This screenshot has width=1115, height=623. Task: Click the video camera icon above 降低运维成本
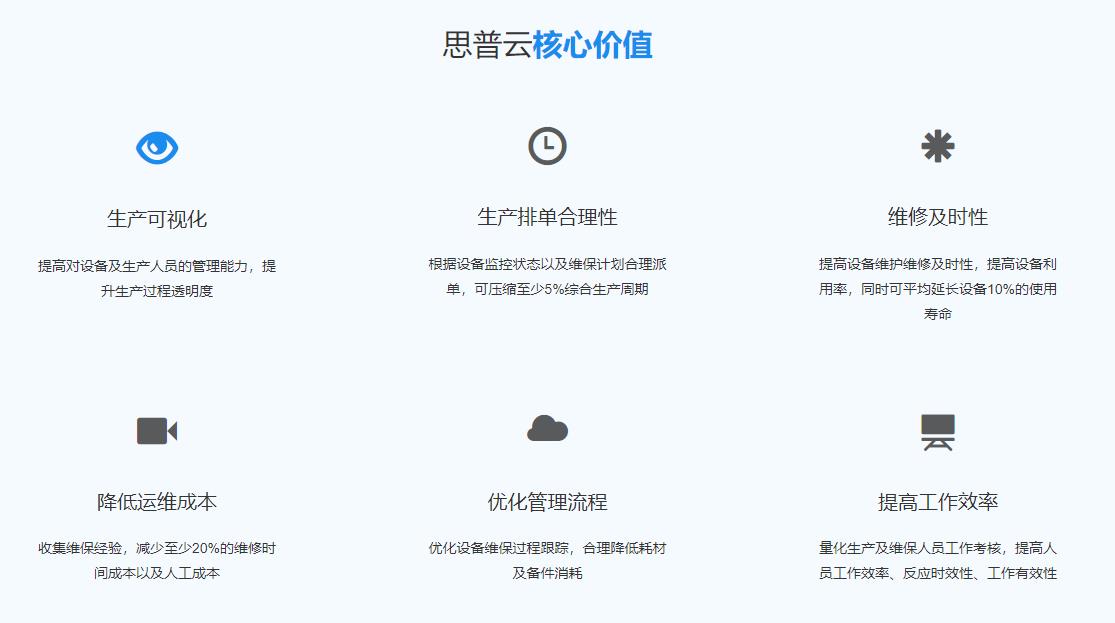[x=158, y=432]
